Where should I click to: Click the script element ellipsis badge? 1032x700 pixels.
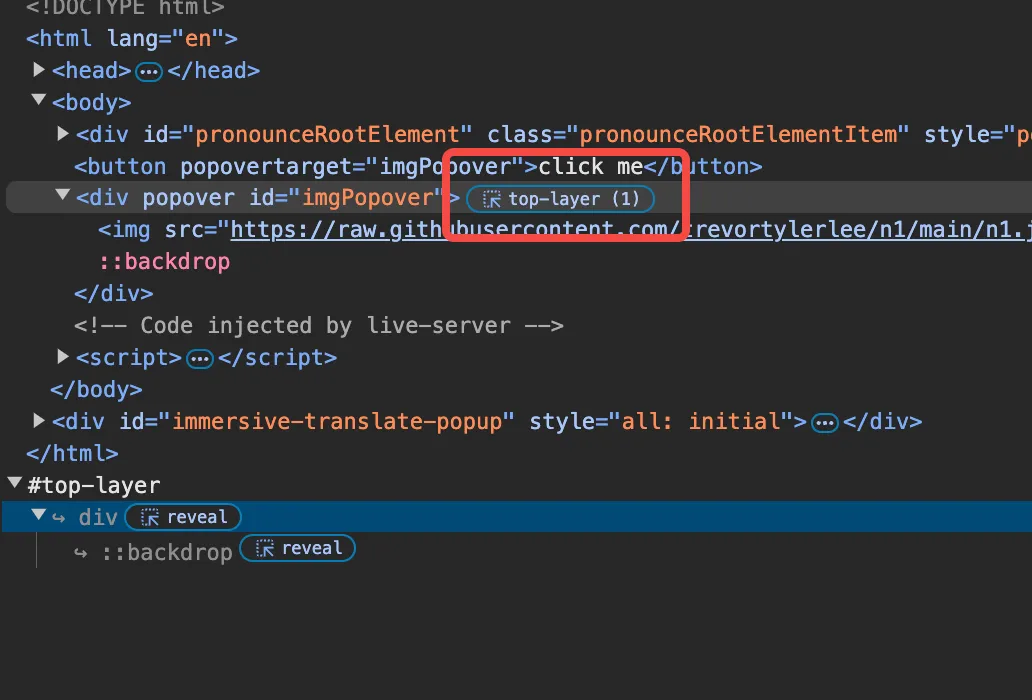click(200, 358)
